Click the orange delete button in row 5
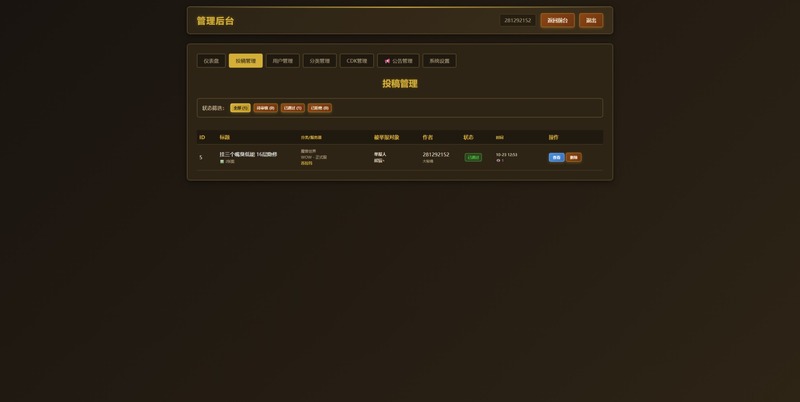 coord(573,157)
